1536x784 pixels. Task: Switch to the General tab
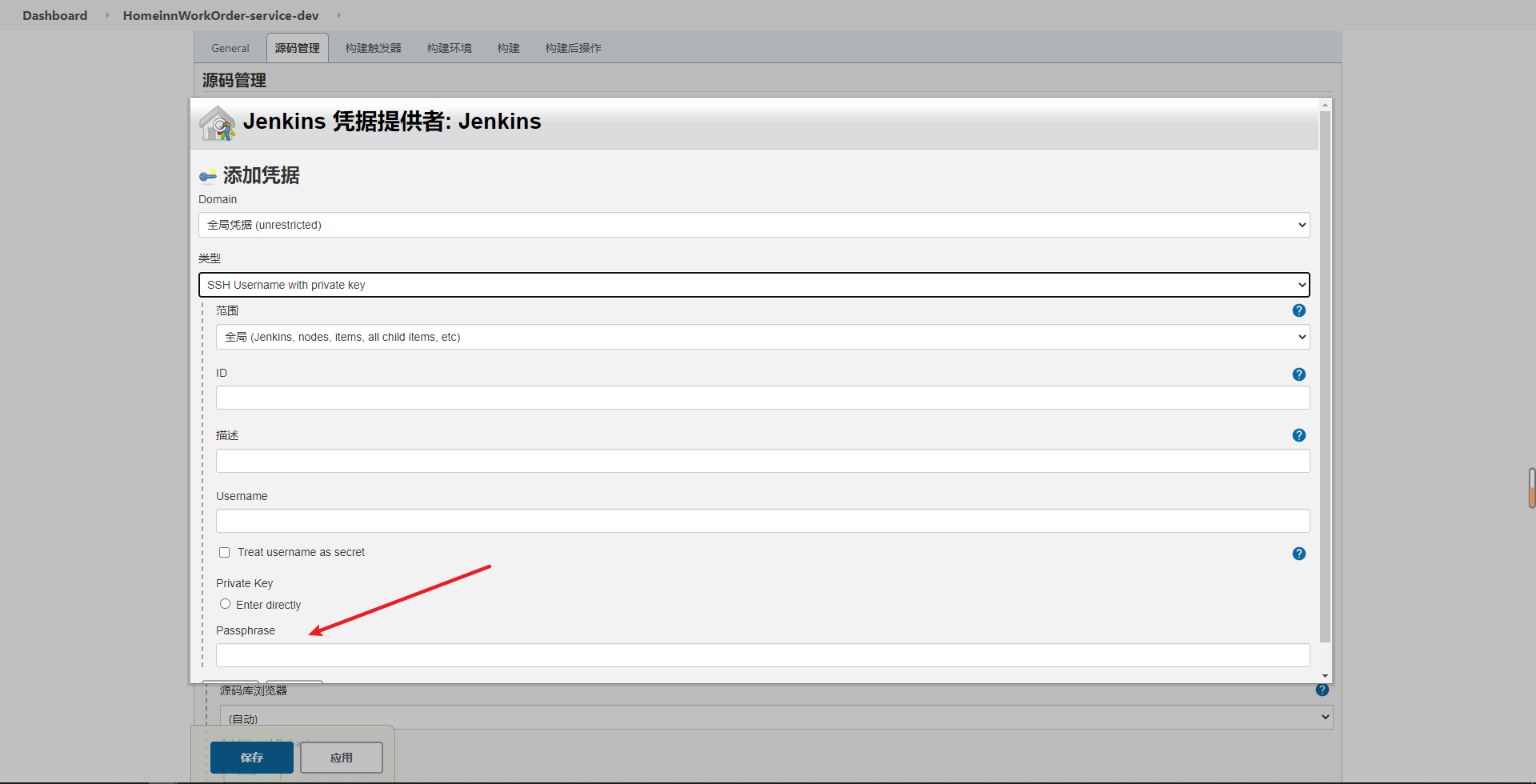[x=230, y=48]
